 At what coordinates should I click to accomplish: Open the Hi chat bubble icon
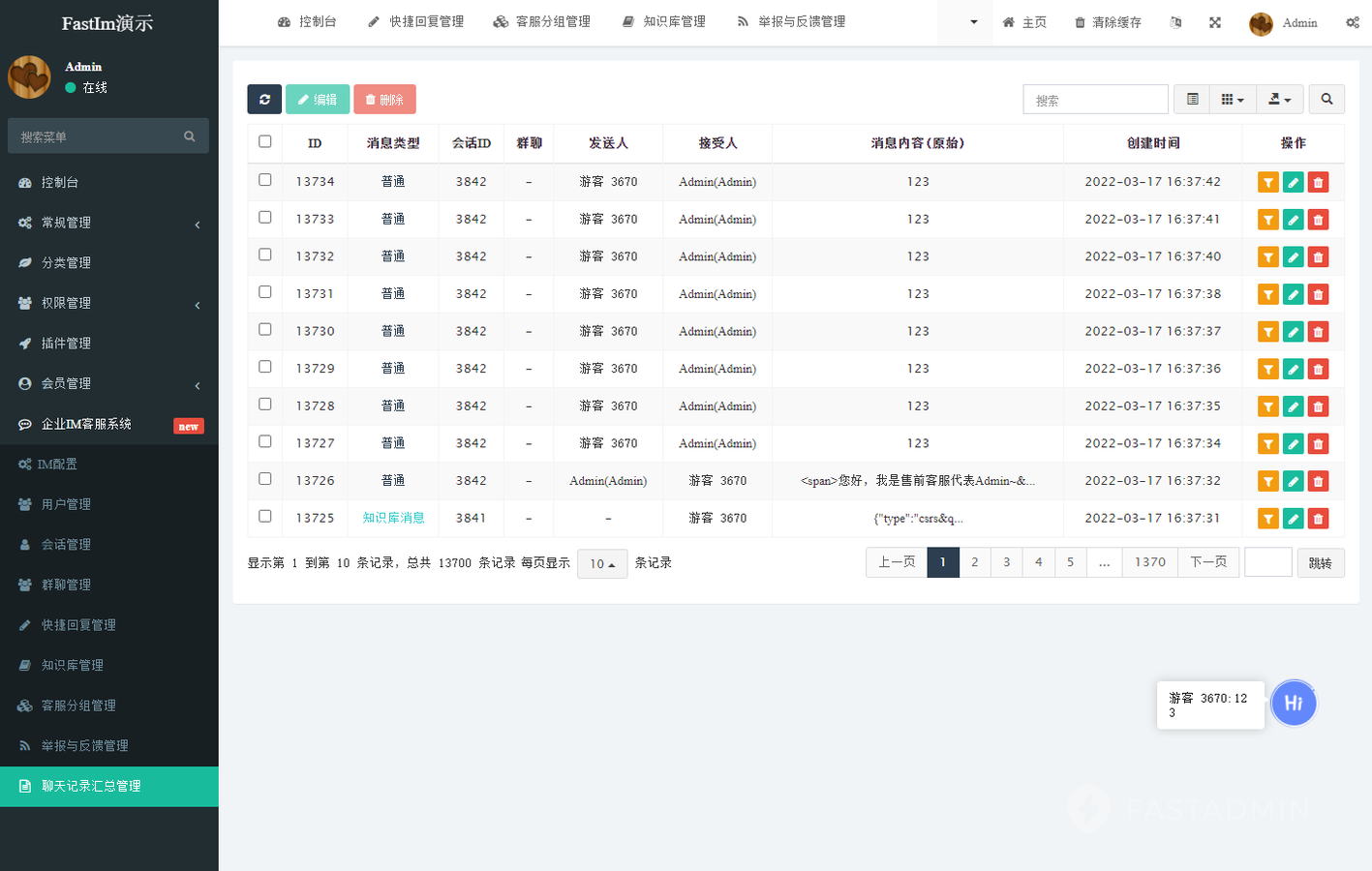point(1294,704)
